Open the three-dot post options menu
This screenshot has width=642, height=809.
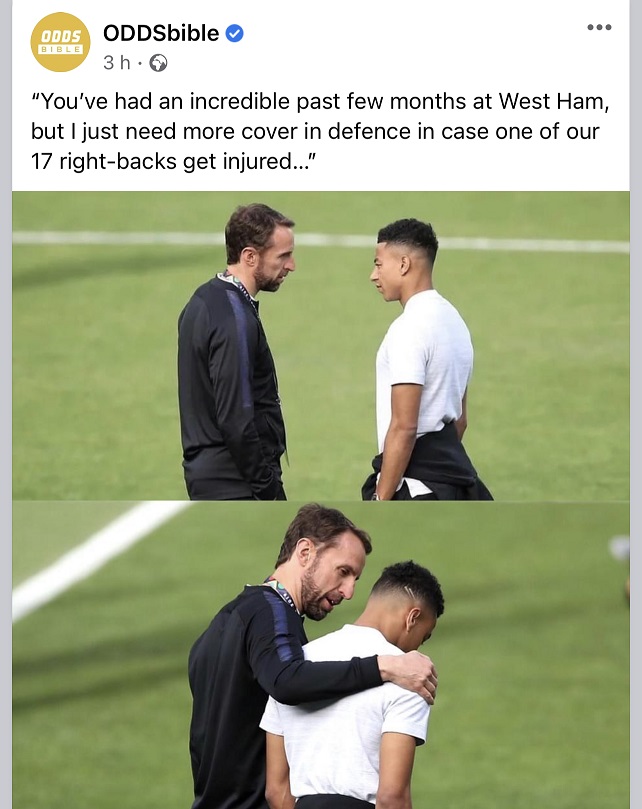click(x=599, y=27)
